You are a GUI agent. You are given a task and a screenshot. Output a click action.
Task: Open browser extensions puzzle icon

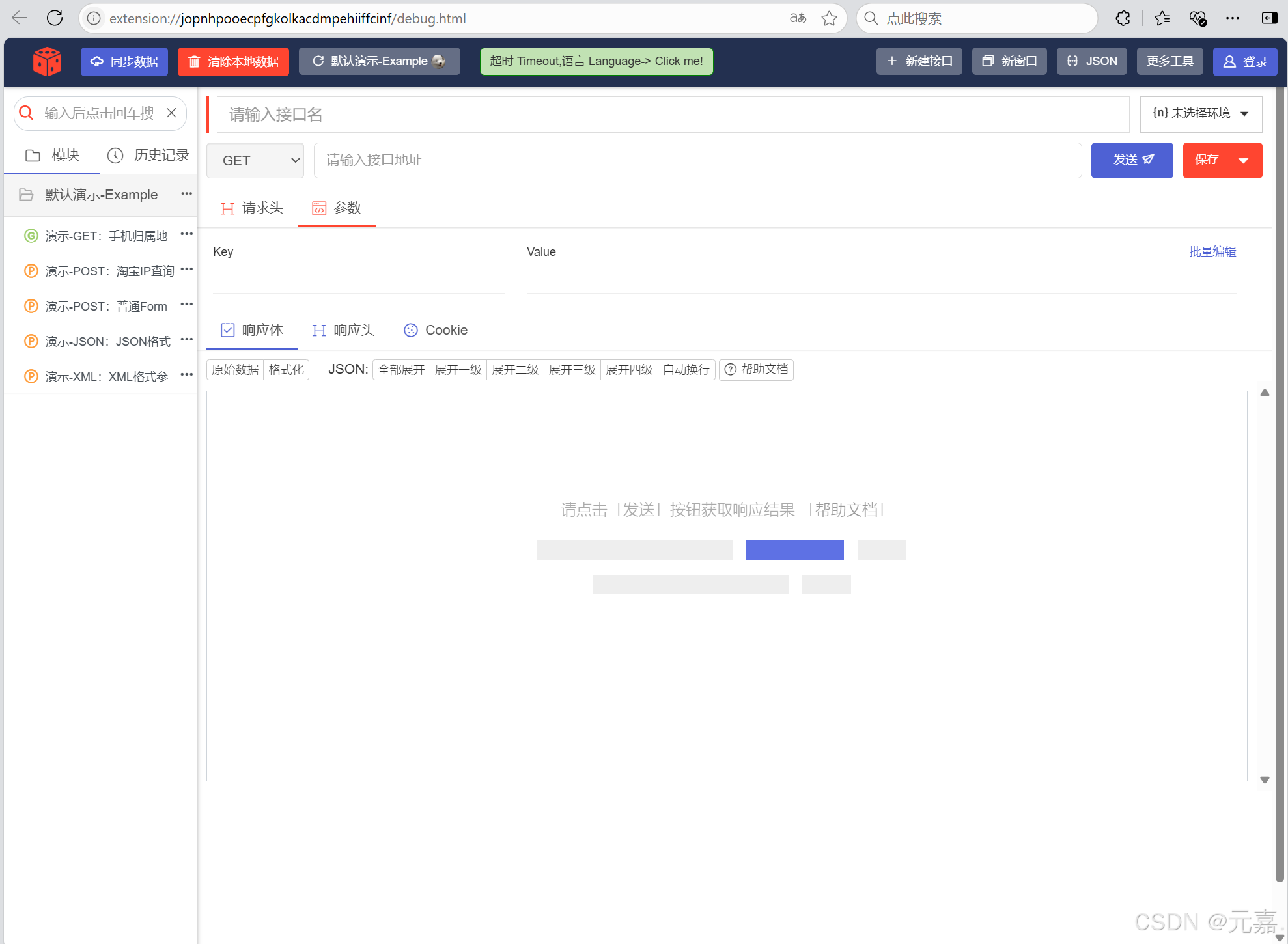pos(1123,18)
